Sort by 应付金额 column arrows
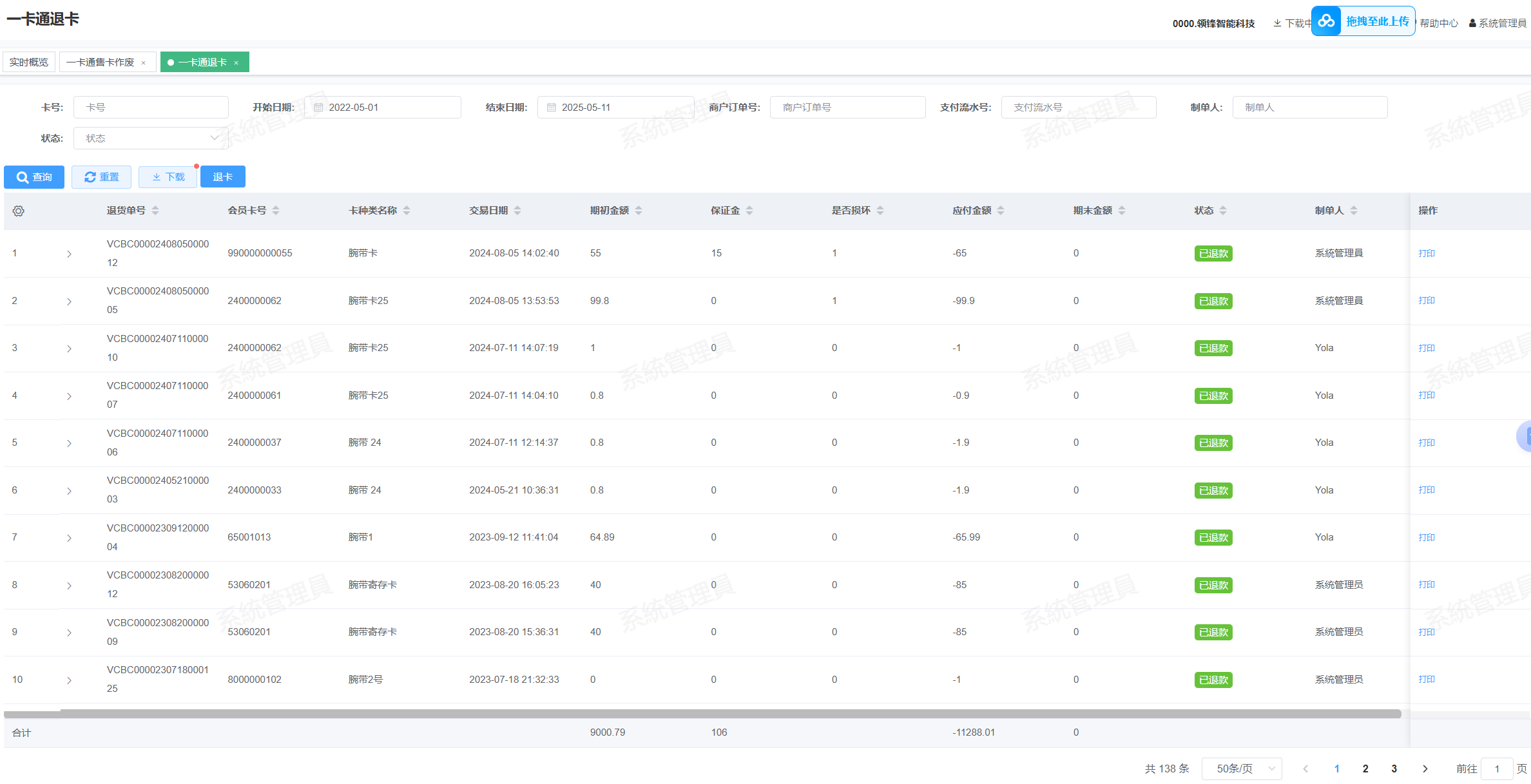Viewport: 1531px width, 784px height. pos(1001,211)
